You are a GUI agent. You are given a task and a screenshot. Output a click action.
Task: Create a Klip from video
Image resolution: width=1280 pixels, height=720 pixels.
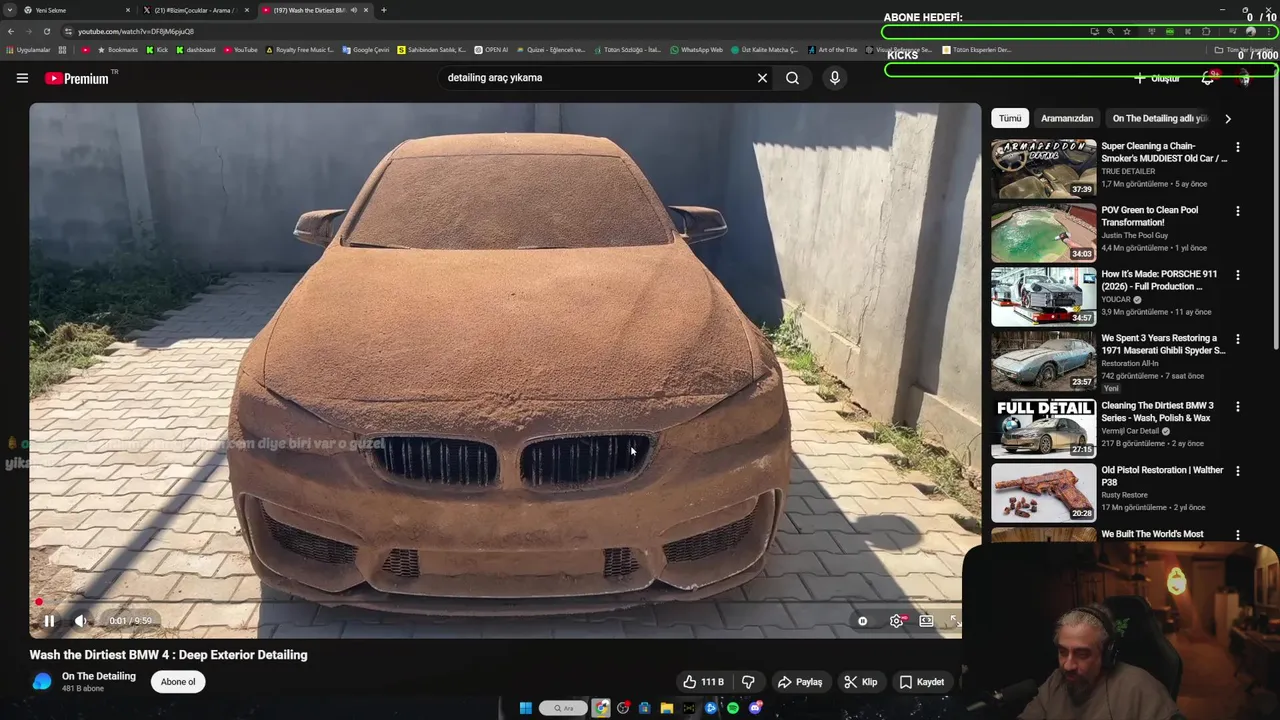click(860, 682)
